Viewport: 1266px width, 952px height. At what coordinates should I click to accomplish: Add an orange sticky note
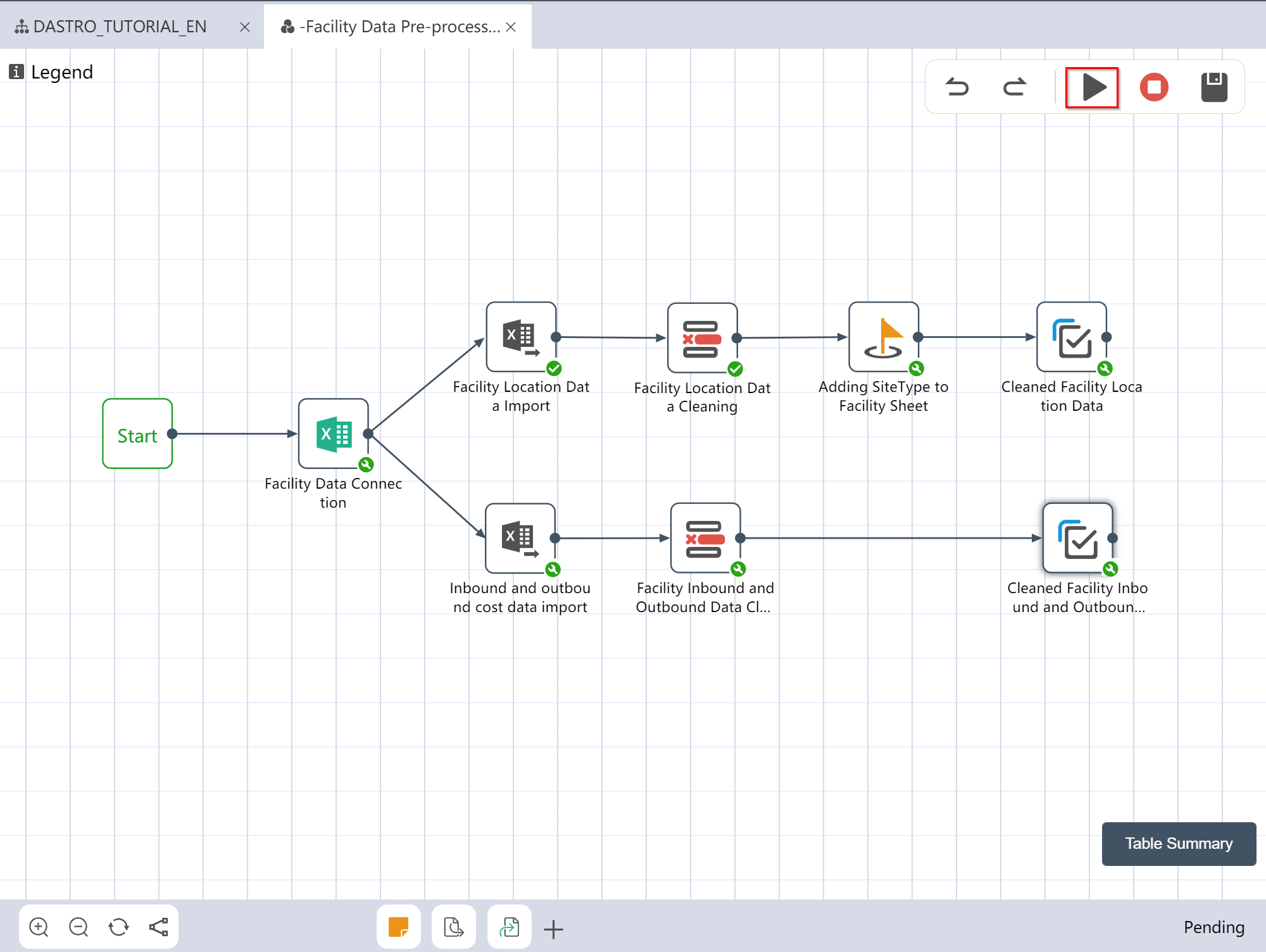pyautogui.click(x=398, y=927)
